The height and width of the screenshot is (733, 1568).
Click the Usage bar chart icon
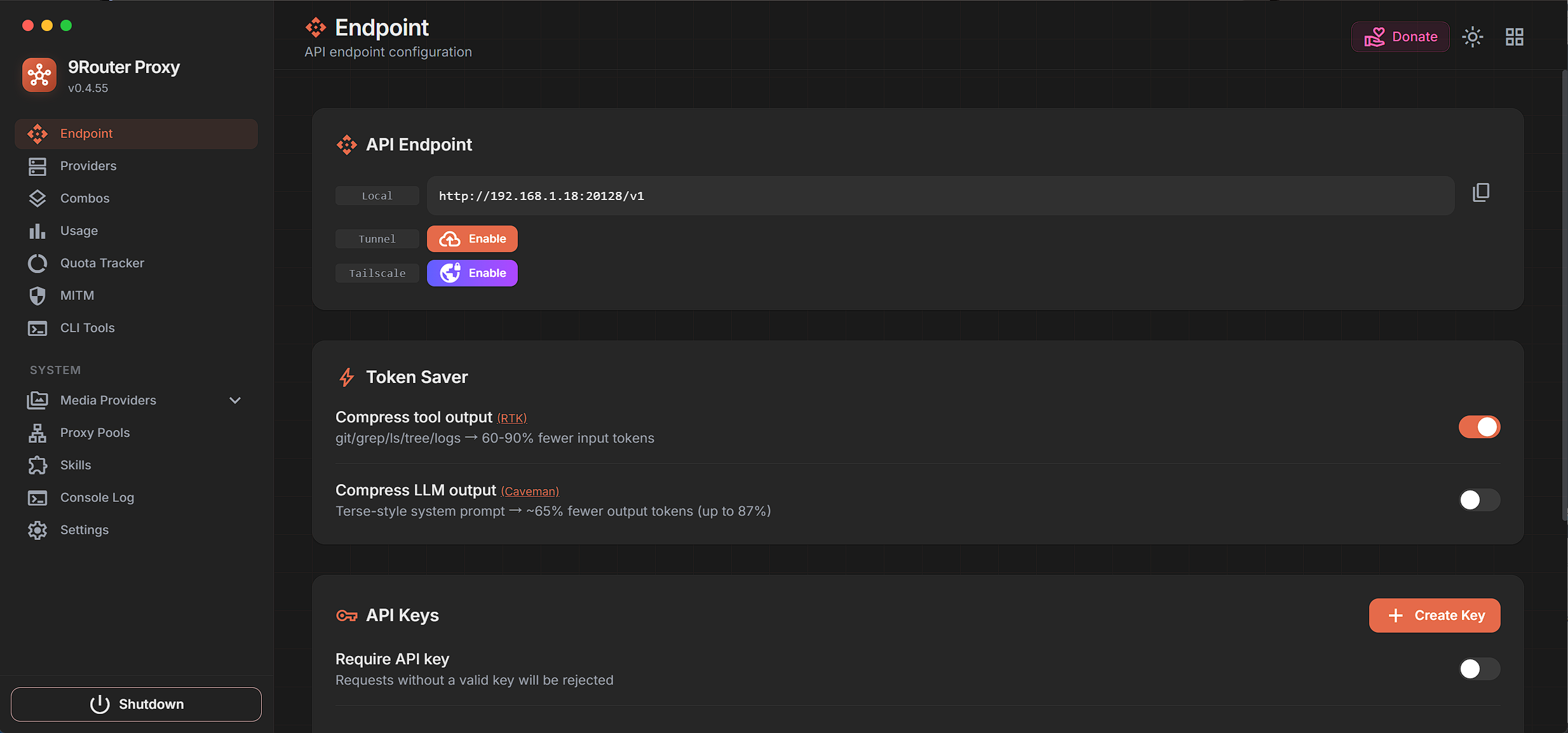coord(37,231)
